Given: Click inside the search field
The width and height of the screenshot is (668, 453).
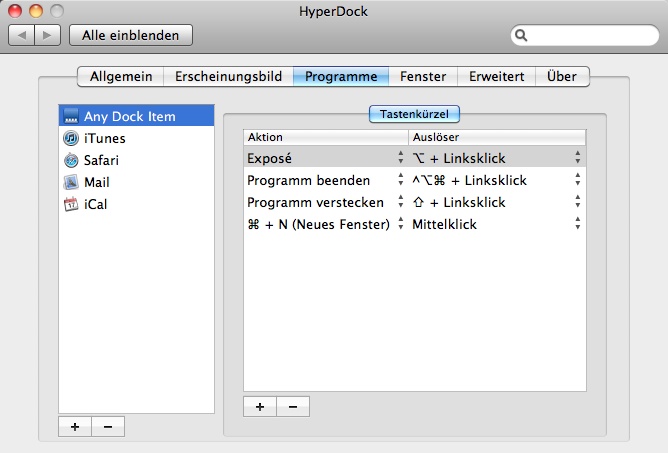Looking at the screenshot, I should (x=584, y=35).
